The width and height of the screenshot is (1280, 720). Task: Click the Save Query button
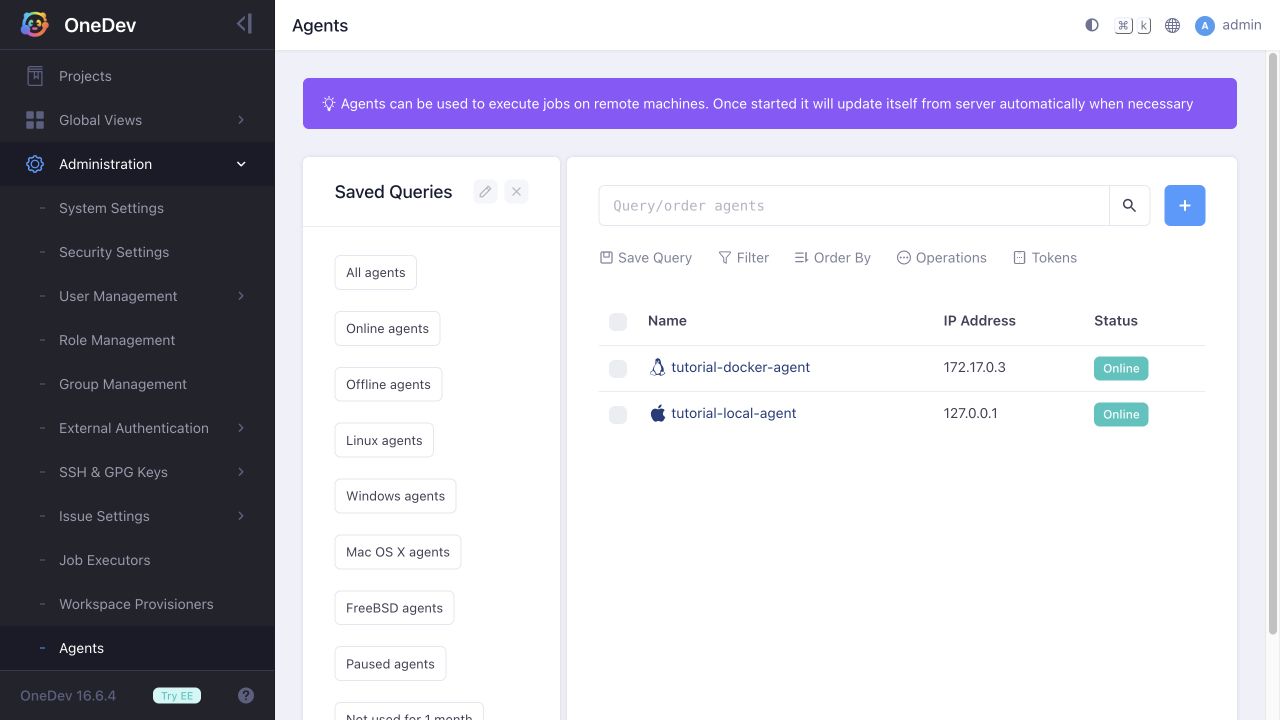(646, 257)
